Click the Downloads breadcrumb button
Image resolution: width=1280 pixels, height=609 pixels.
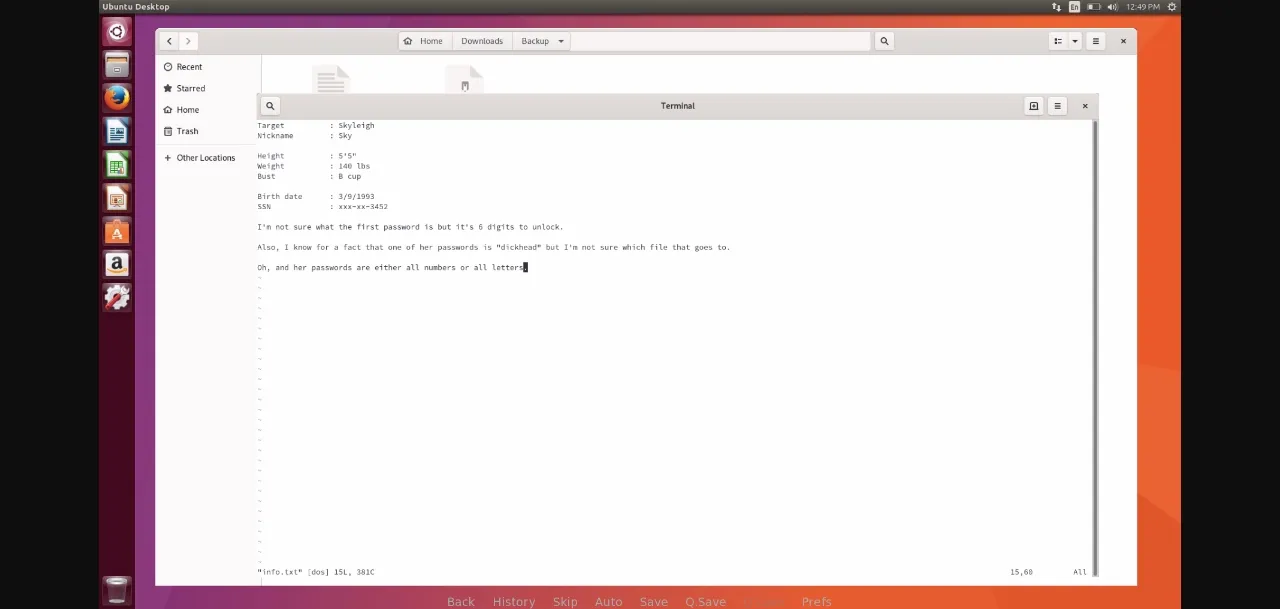(482, 41)
